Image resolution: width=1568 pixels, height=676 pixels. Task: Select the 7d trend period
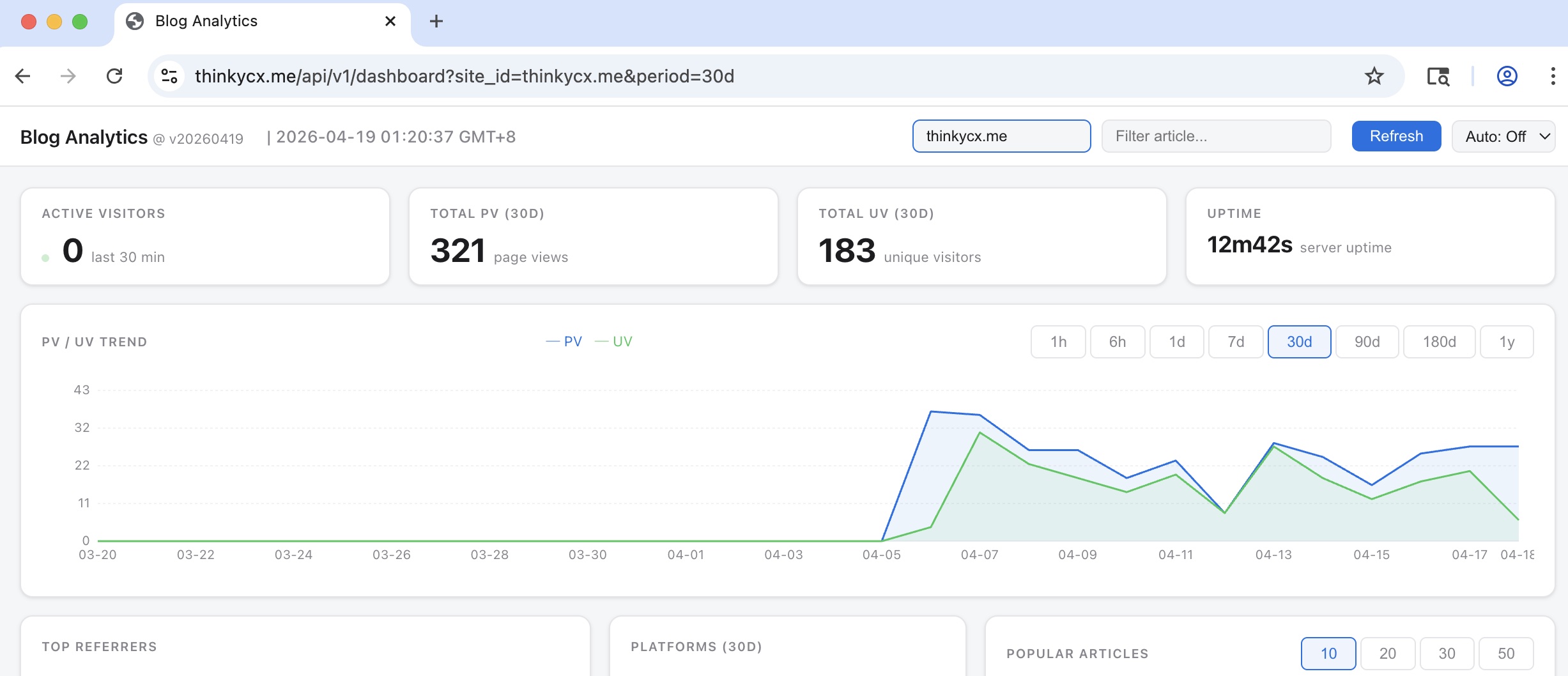(1236, 342)
